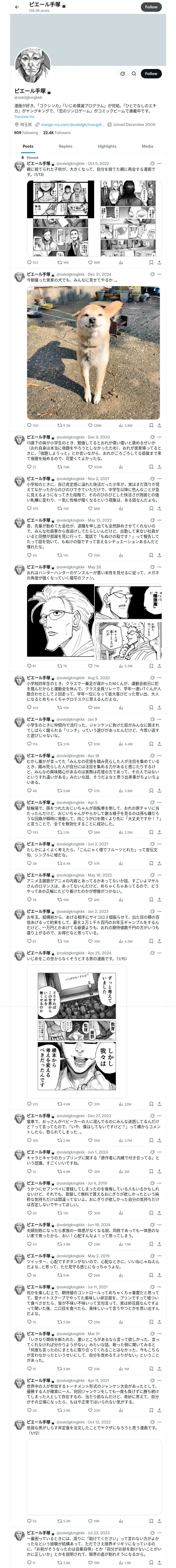The image size is (176, 1568).
Task: Like the Dec 9, 2020 post
Action: pos(90,467)
